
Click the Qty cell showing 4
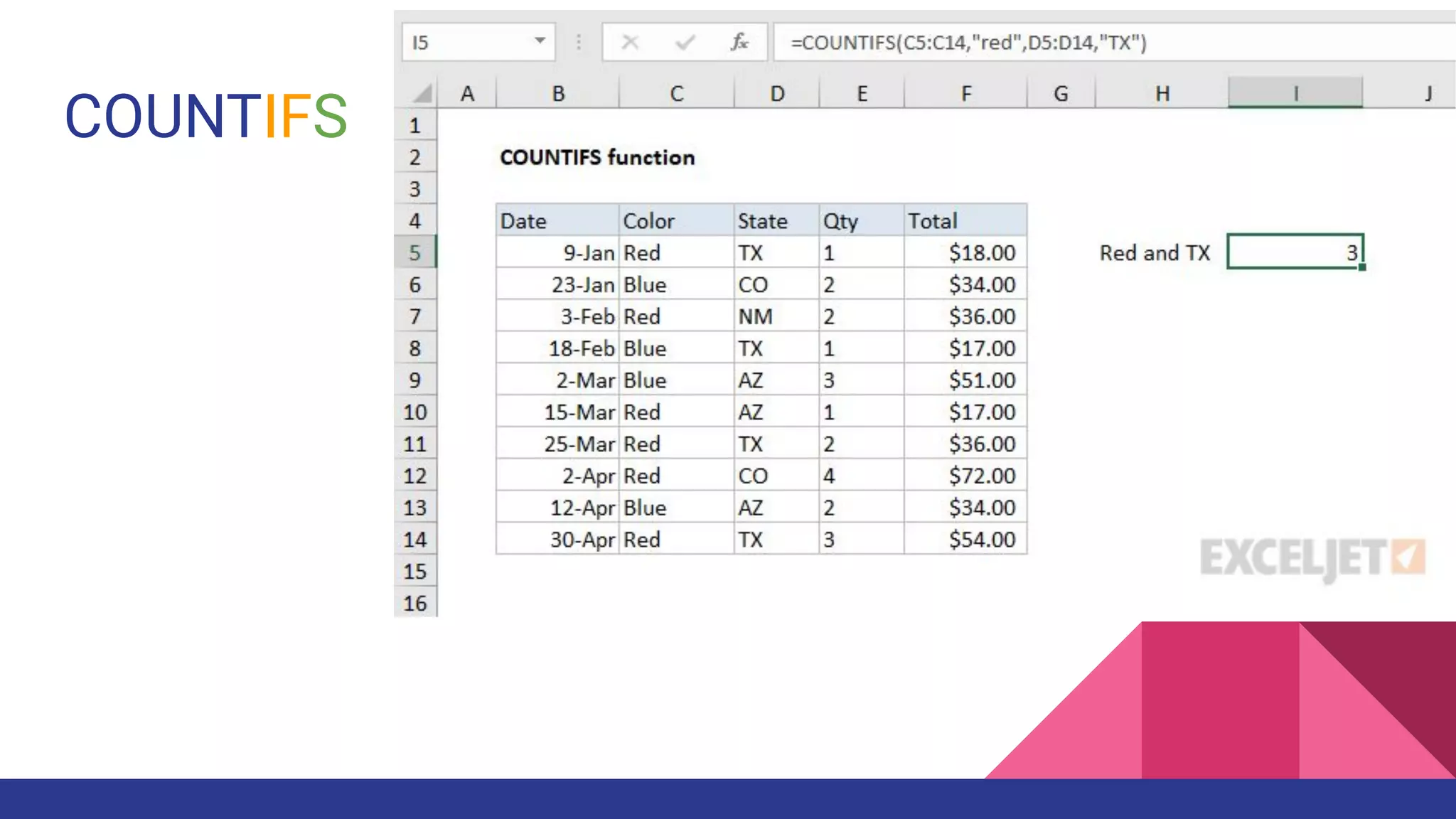coord(862,476)
